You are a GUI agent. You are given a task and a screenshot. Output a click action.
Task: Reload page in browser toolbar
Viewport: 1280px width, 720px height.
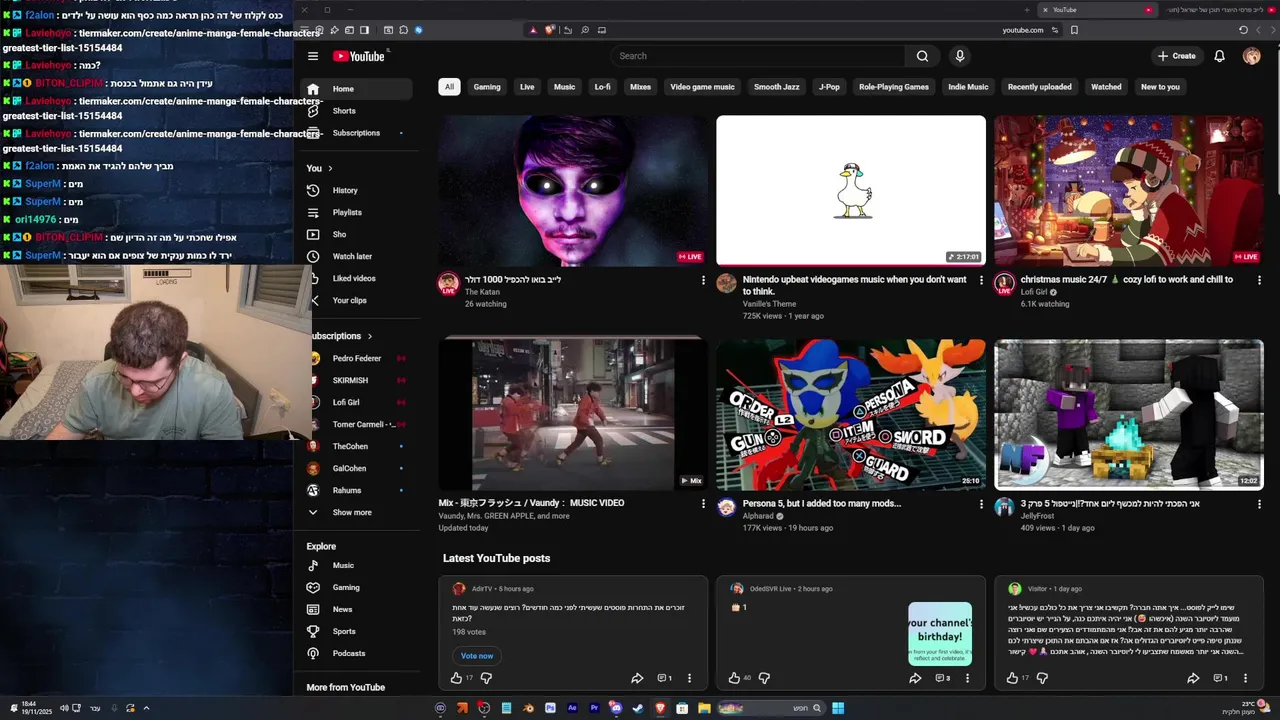[1243, 30]
